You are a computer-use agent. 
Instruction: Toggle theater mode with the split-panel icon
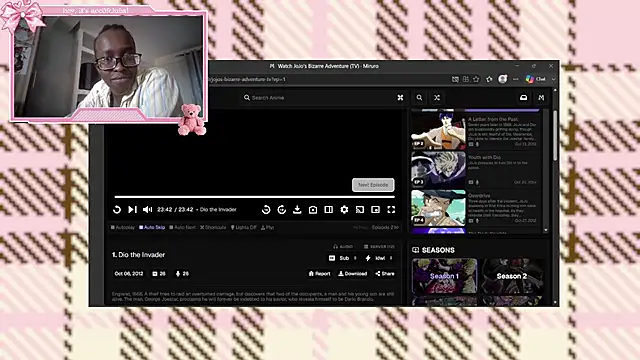coord(329,210)
